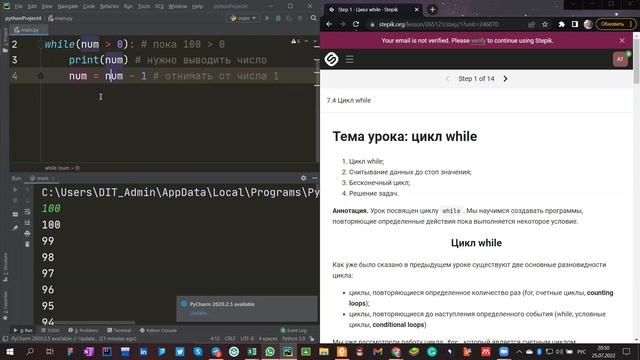This screenshot has height=360, width=640.
Task: Start the debugger with the bug icon in PyCharm
Action: pyautogui.click(x=278, y=18)
